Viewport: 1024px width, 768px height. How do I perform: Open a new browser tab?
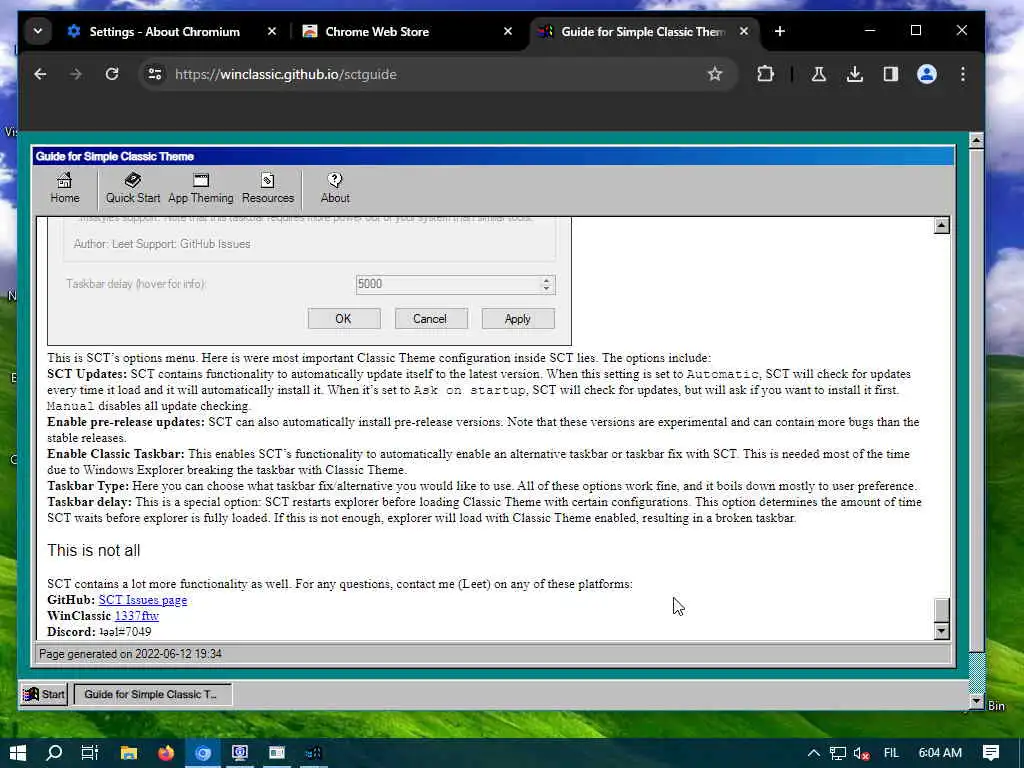coord(780,31)
